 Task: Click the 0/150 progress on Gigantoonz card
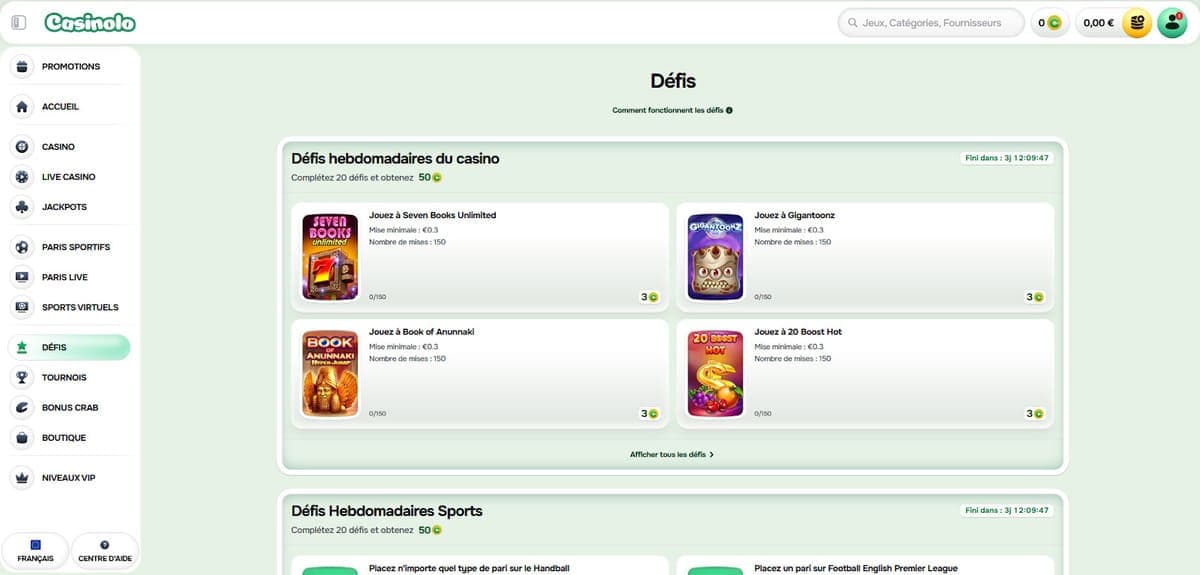(x=763, y=297)
